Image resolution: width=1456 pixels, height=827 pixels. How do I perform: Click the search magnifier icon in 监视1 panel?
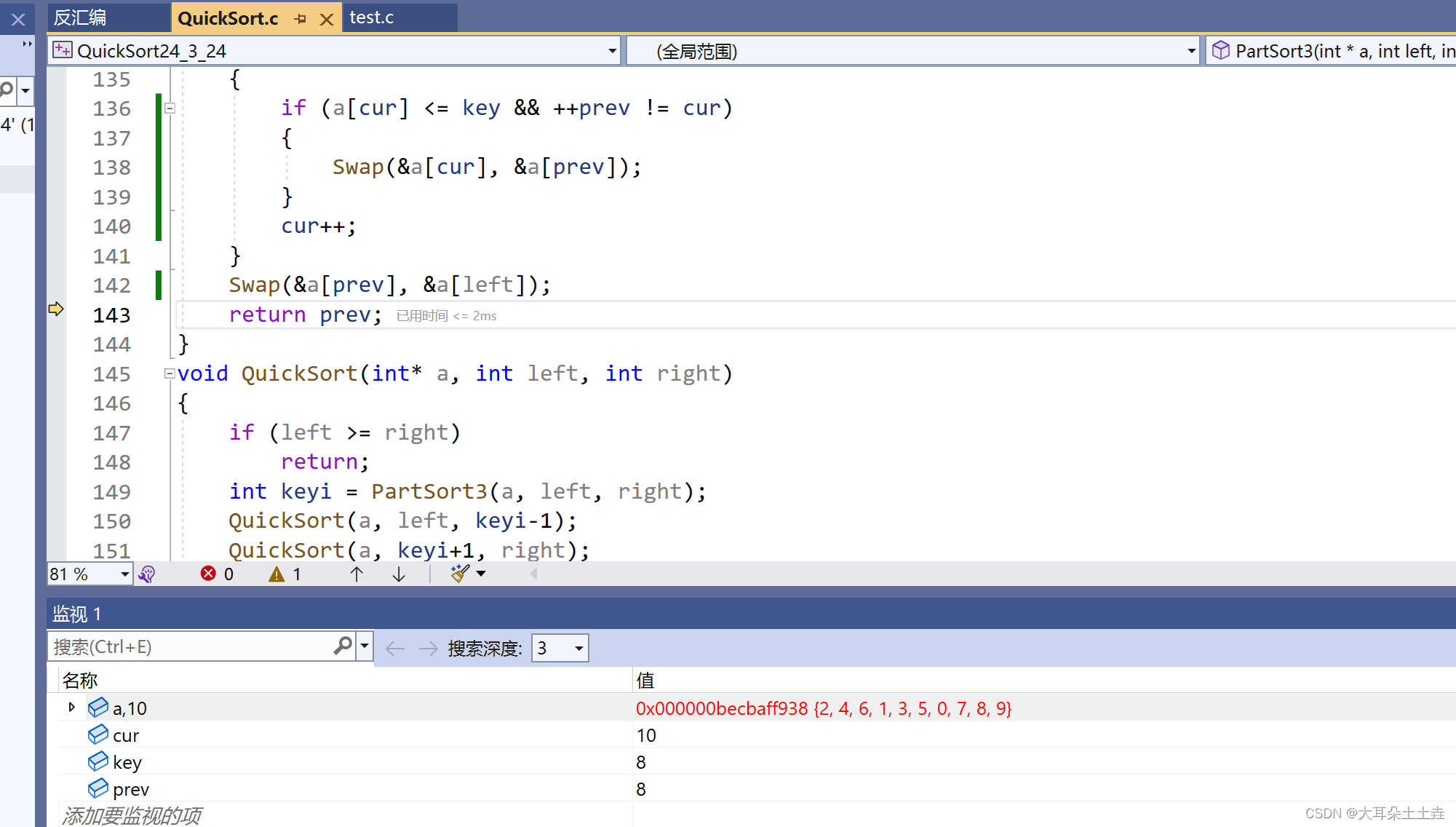(342, 647)
